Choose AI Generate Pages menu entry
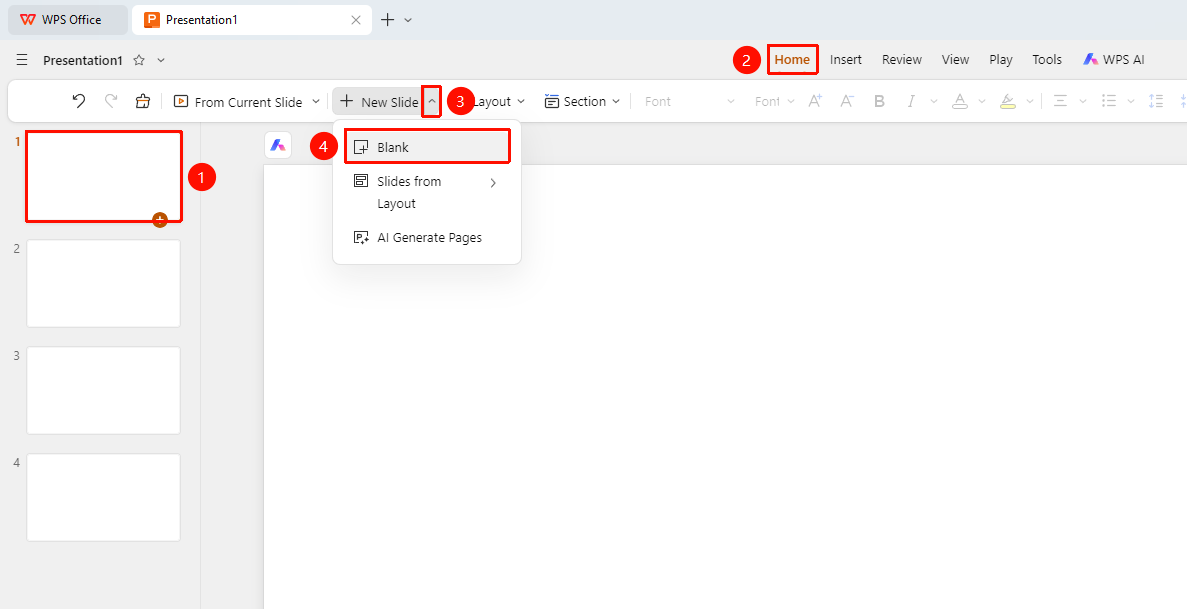Viewport: 1187px width, 609px height. [x=427, y=238]
